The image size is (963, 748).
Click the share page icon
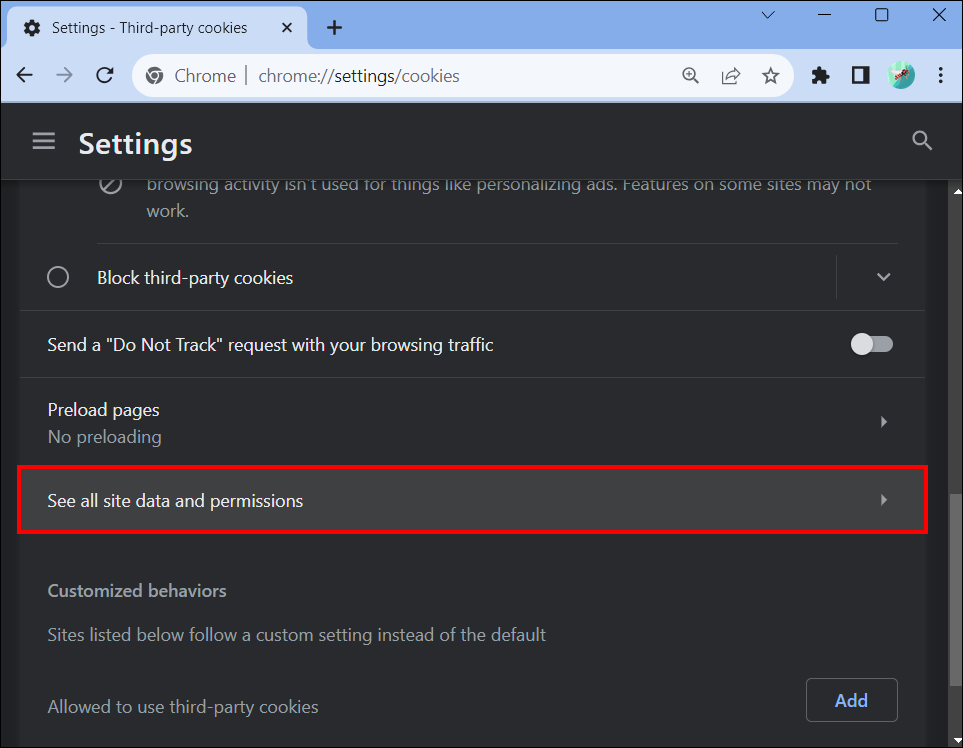coord(730,76)
